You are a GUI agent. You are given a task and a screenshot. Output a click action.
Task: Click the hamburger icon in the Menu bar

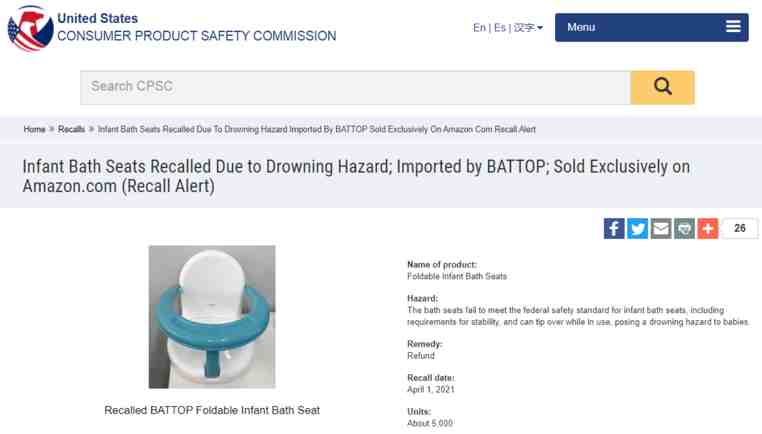click(733, 27)
